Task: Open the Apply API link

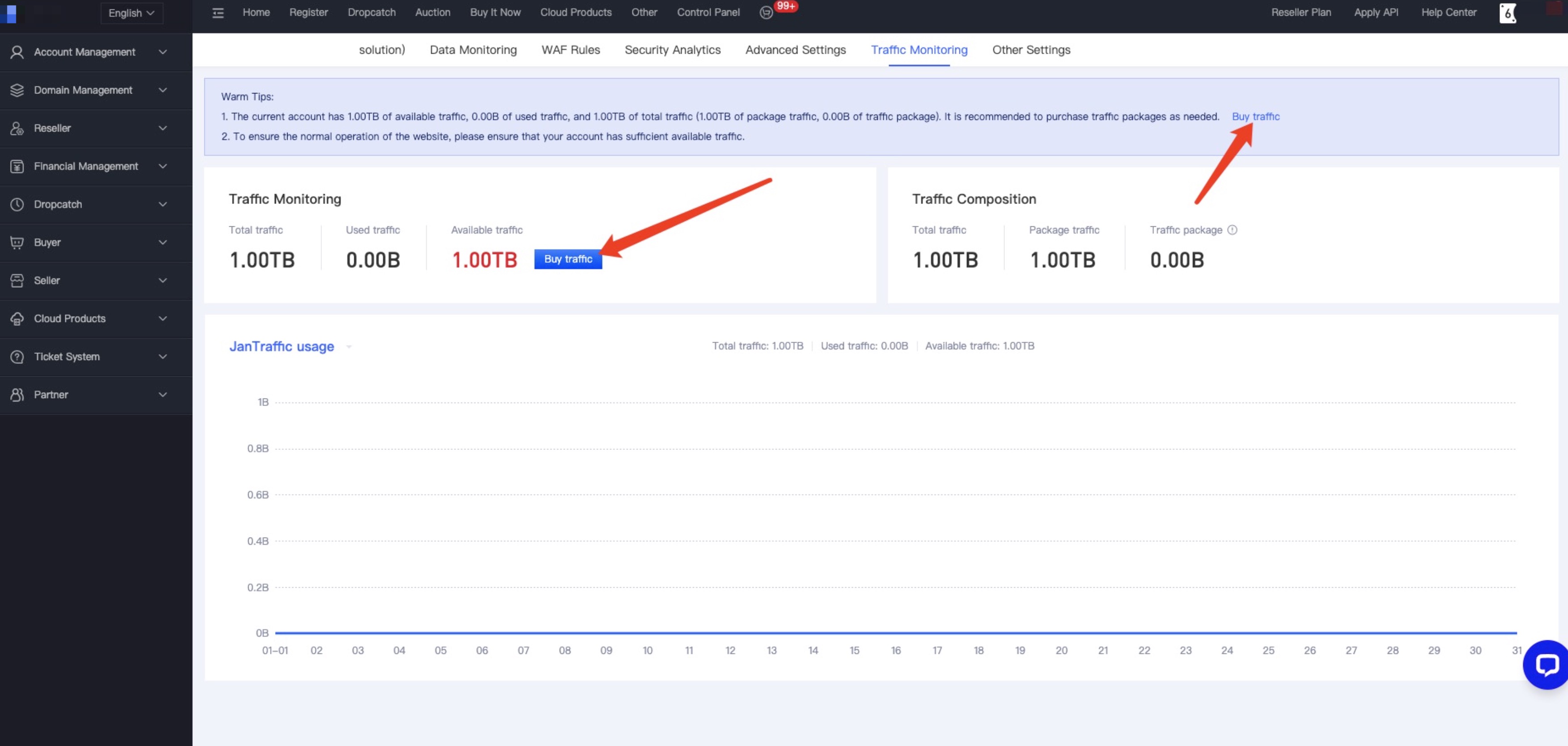Action: click(x=1376, y=12)
